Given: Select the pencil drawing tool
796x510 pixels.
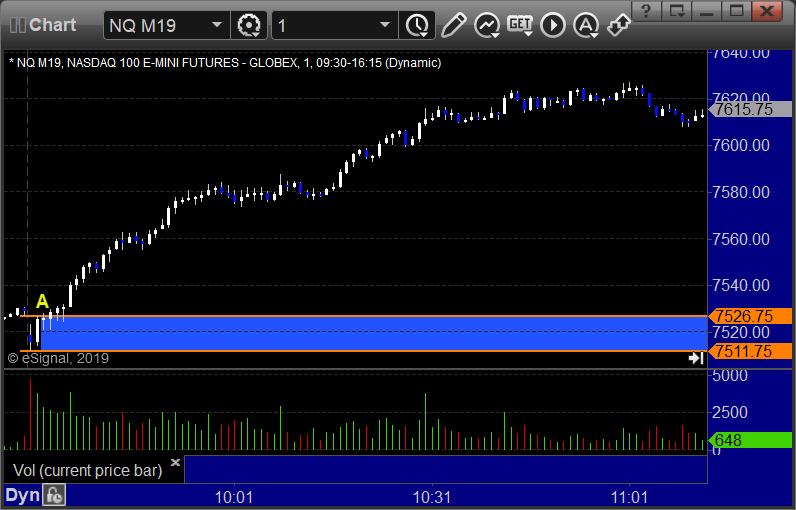Looking at the screenshot, I should [x=453, y=25].
